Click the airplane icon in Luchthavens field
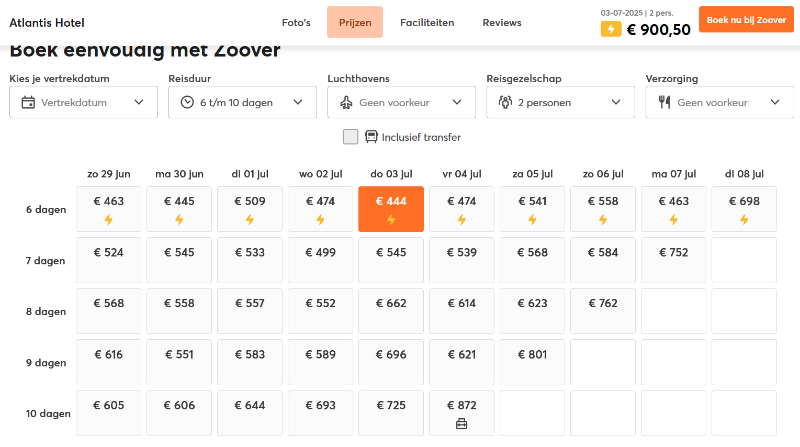 pos(346,102)
